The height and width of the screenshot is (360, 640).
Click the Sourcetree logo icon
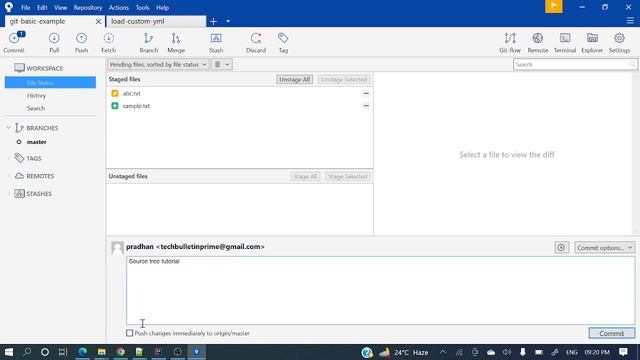pos(9,7)
